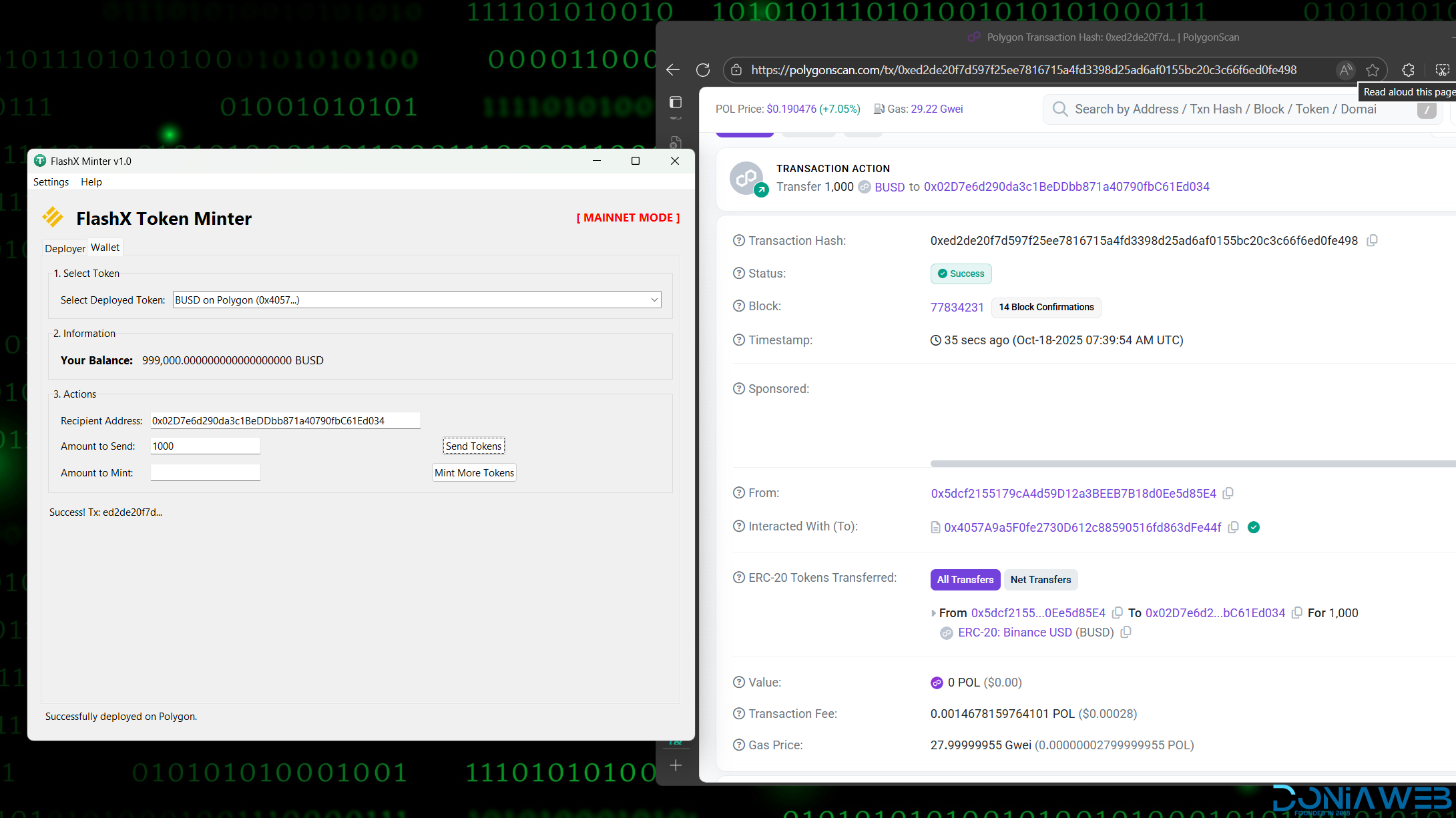Copy the From address icon
This screenshot has width=1456, height=818.
pyautogui.click(x=1228, y=493)
